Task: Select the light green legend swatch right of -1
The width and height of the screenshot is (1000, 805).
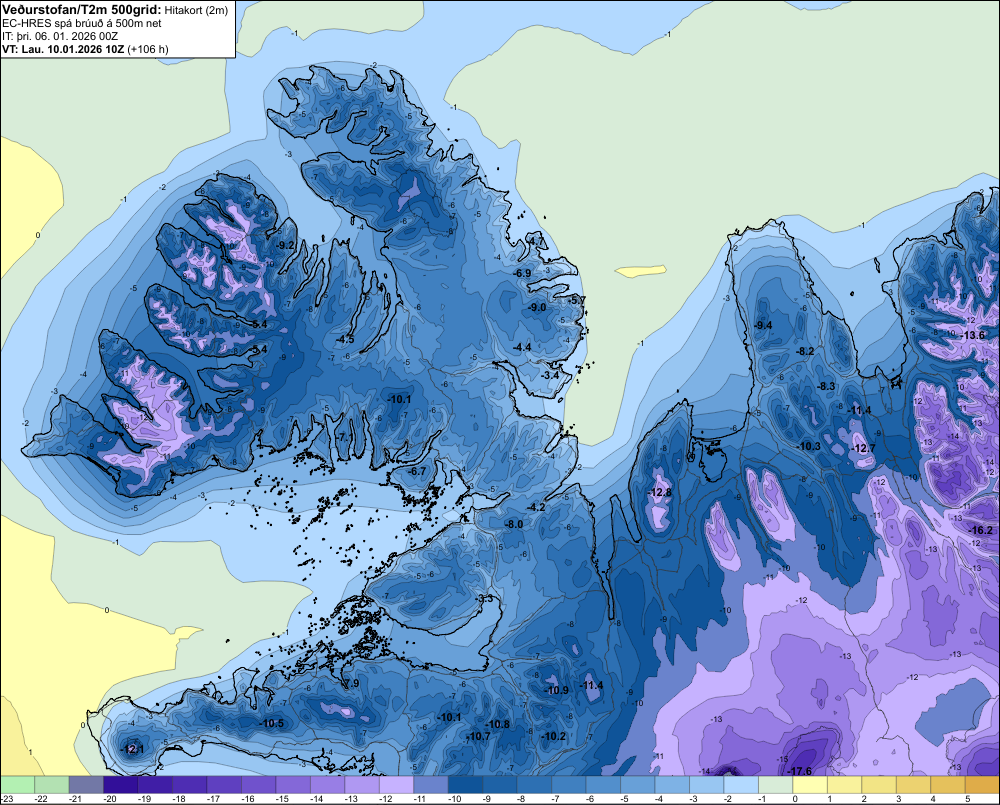Action: pyautogui.click(x=775, y=785)
